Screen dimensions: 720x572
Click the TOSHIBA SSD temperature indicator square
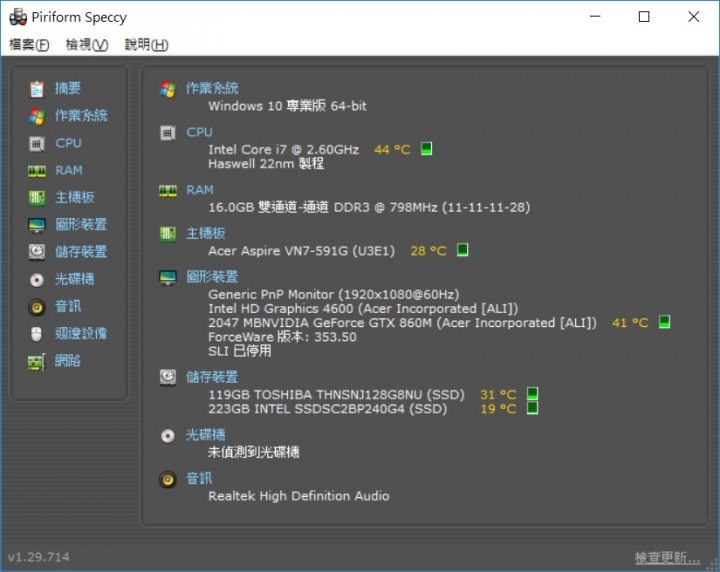click(x=533, y=394)
